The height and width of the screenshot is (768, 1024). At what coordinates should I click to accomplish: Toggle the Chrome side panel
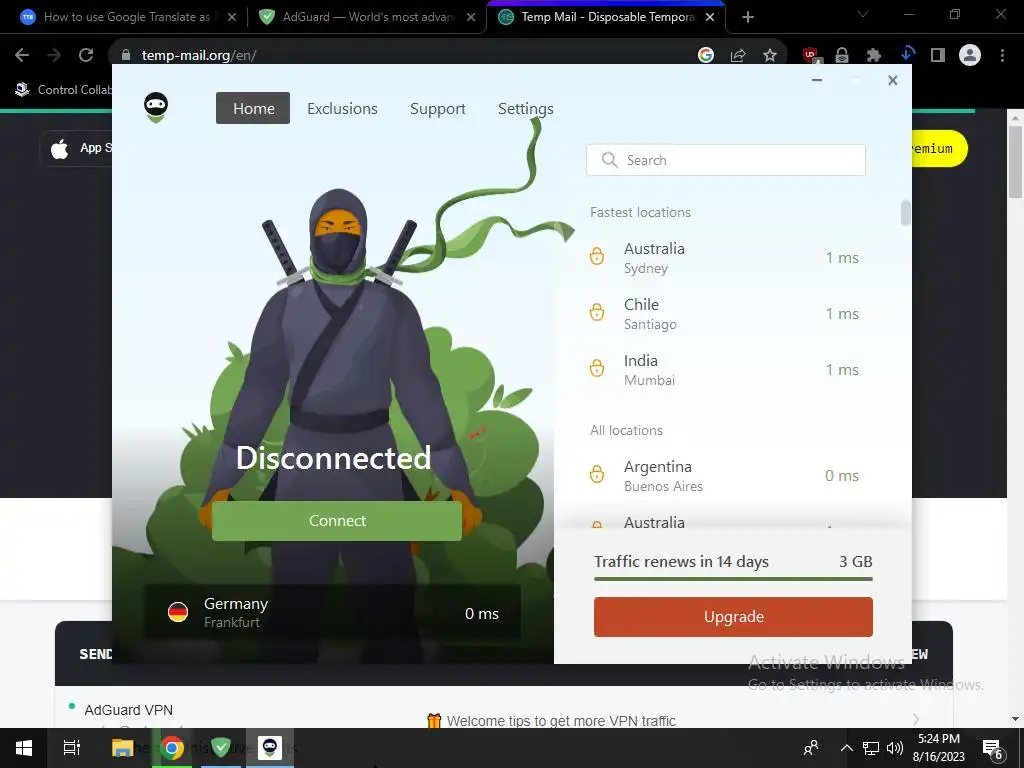click(x=938, y=56)
